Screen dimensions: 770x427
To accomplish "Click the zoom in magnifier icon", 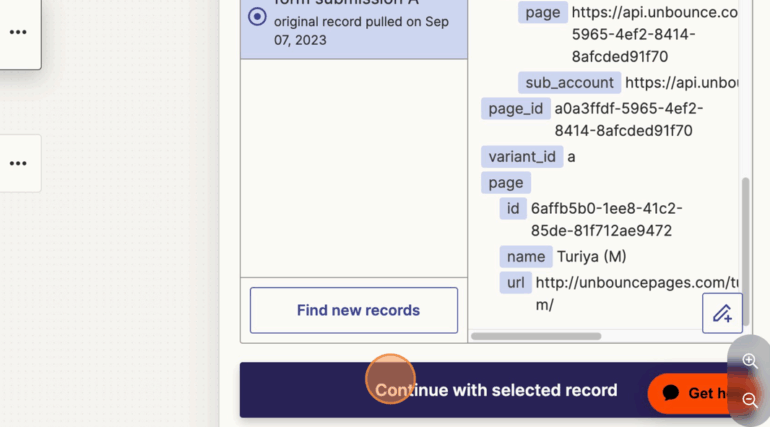I will click(x=750, y=361).
